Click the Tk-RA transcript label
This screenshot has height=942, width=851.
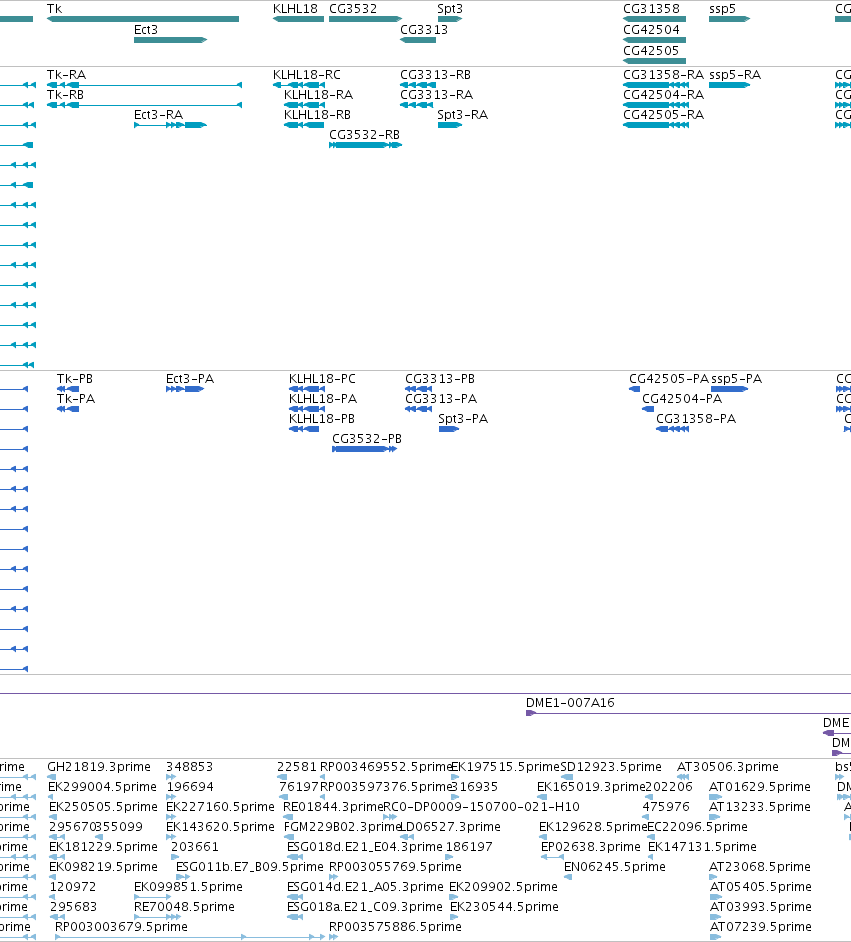point(66,75)
